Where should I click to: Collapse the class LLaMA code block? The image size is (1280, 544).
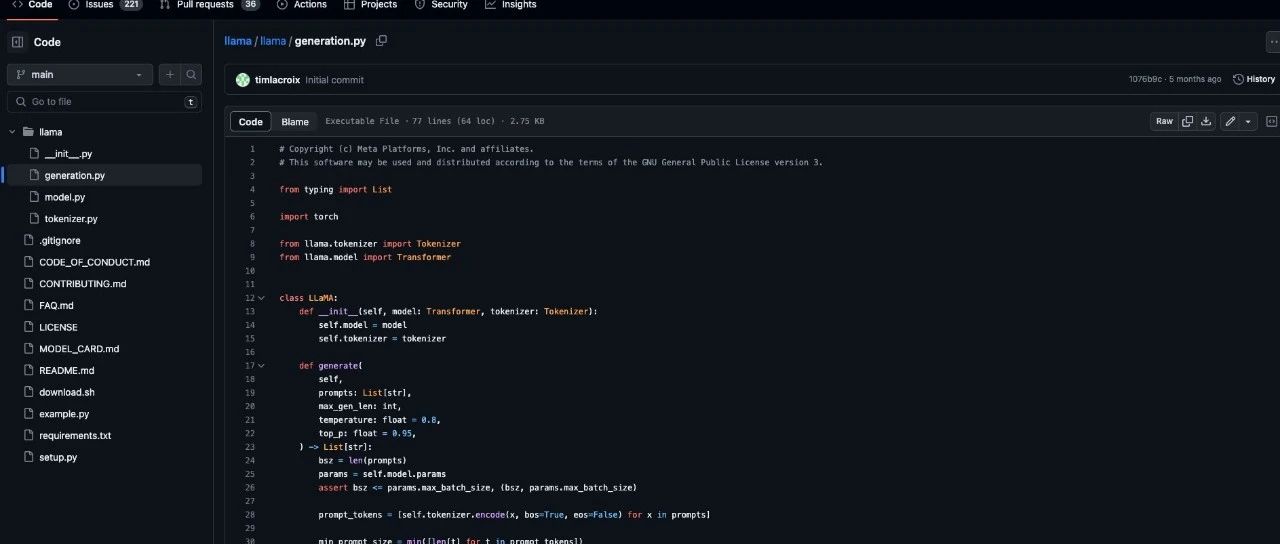coord(262,298)
